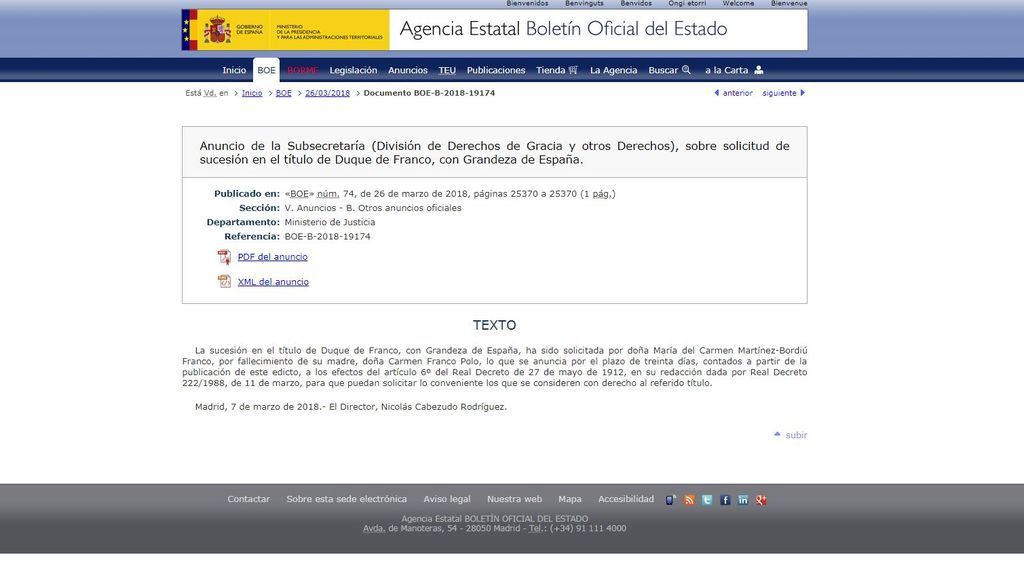1024x576 pixels.
Task: Click the magnifier icon beside Buscar
Action: click(x=686, y=70)
